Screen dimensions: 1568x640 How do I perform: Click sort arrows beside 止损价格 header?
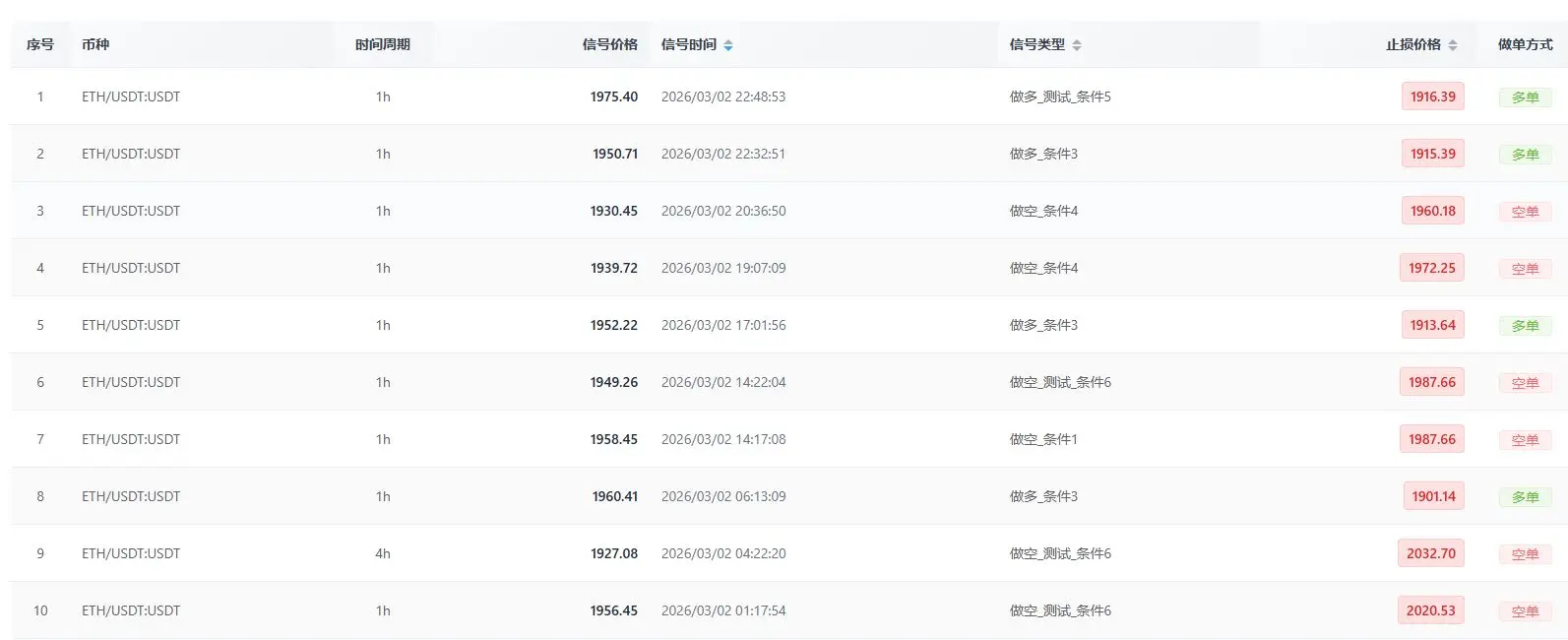pyautogui.click(x=1453, y=45)
